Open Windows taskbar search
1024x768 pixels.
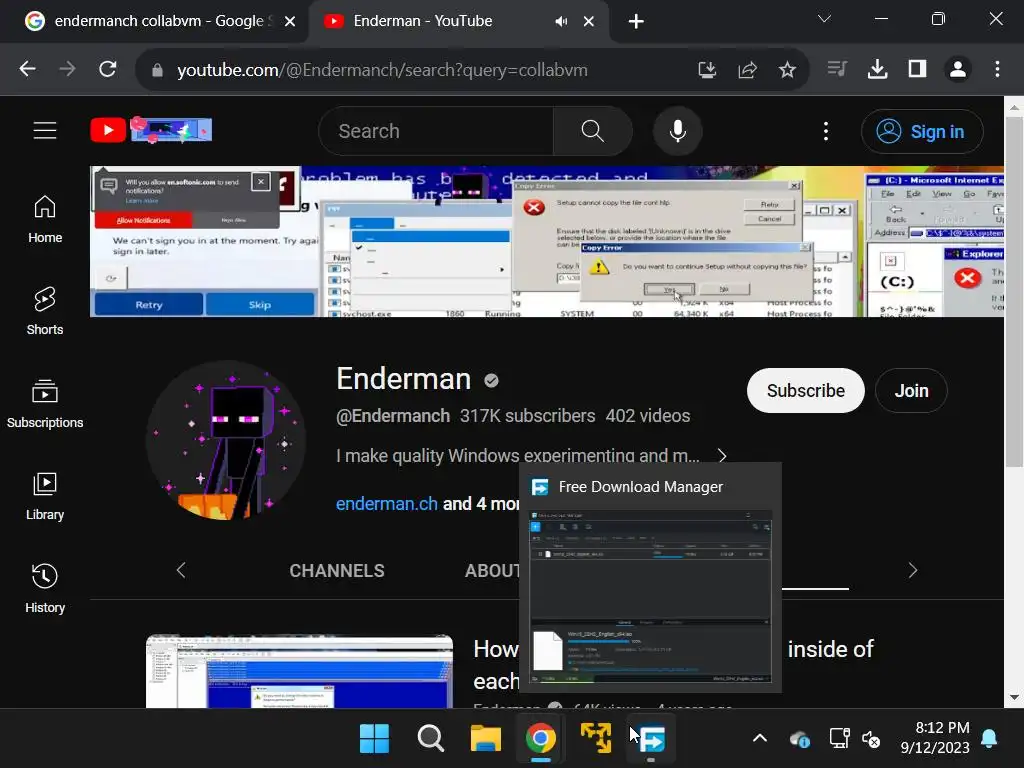(430, 739)
